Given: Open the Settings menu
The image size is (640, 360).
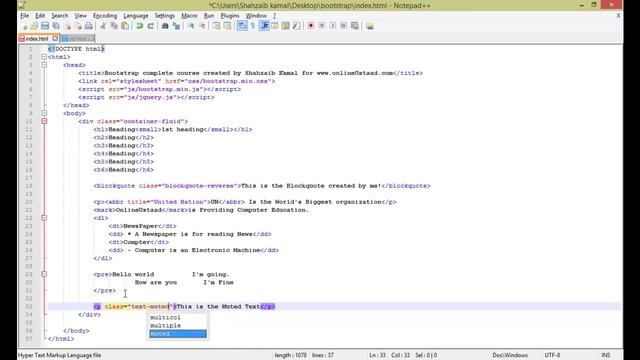Looking at the screenshot, I should click(x=164, y=16).
